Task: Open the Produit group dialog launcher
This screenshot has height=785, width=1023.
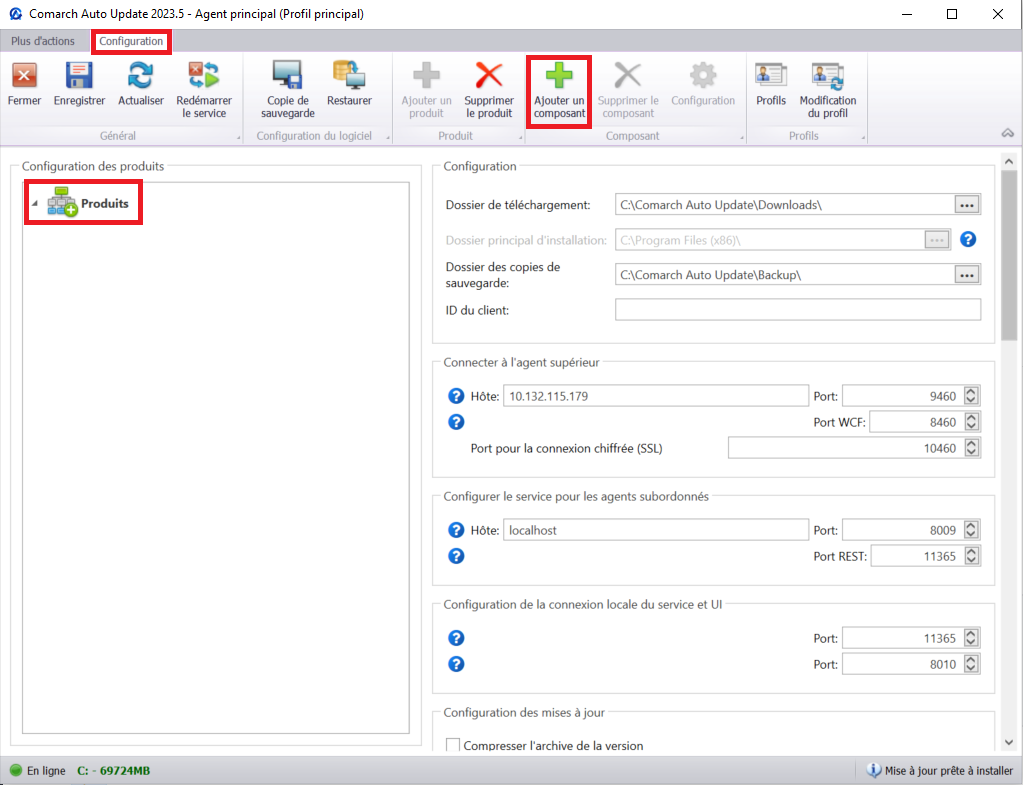Action: (521, 138)
